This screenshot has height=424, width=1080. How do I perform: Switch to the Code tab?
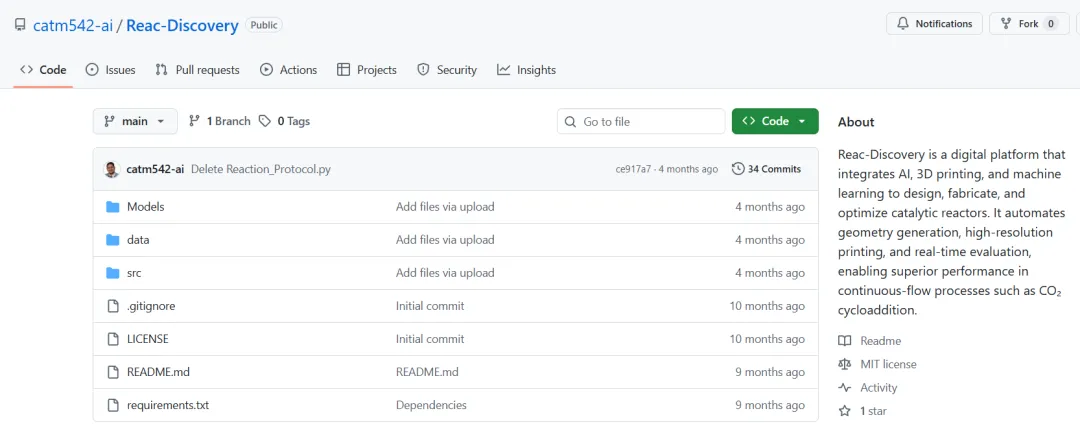[43, 70]
